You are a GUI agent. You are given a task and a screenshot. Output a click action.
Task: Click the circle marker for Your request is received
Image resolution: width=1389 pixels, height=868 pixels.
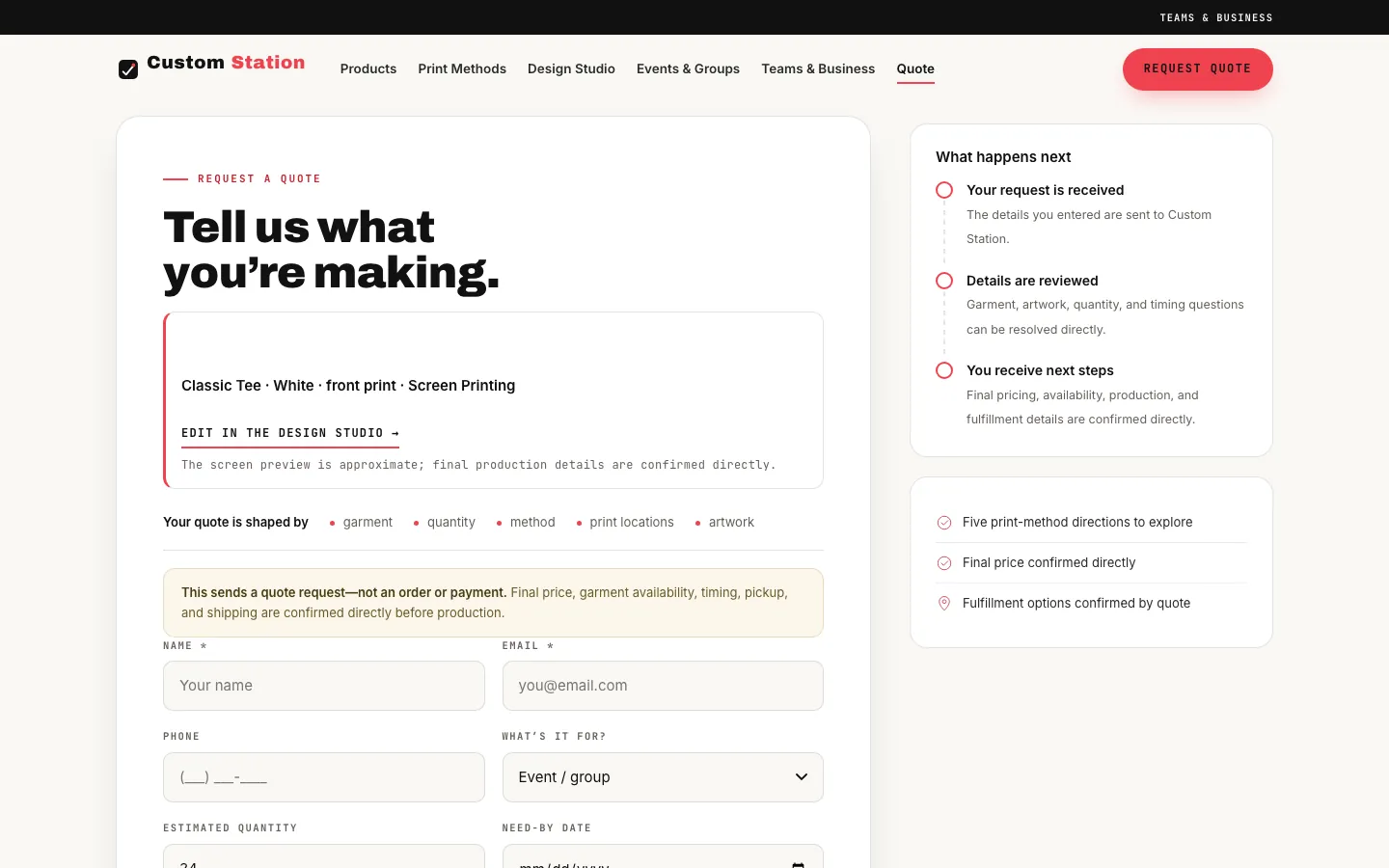click(944, 190)
